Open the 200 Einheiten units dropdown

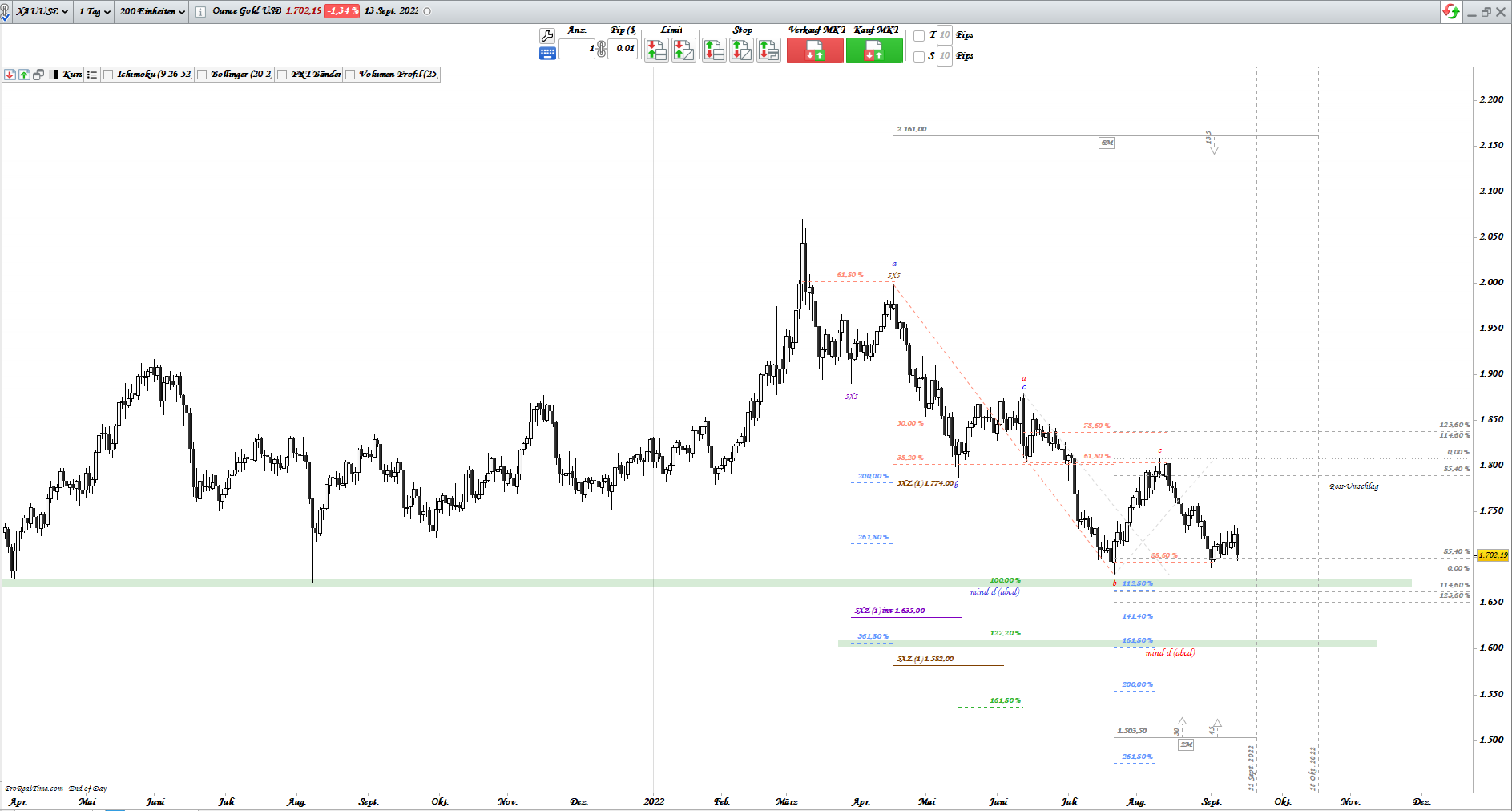coord(152,12)
